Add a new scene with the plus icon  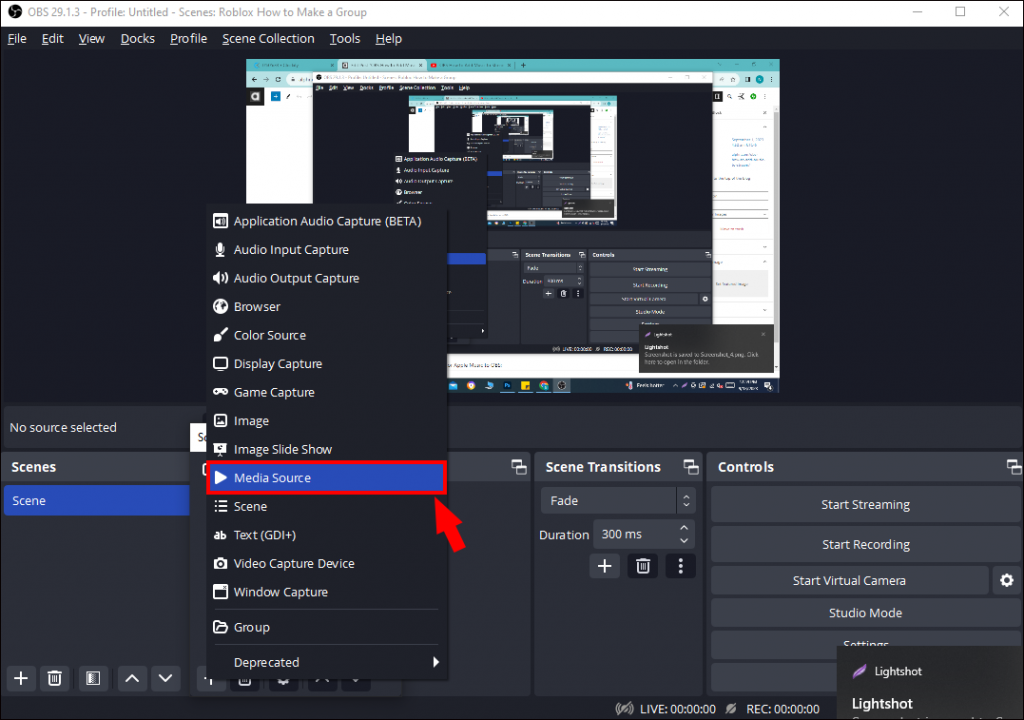point(20,678)
